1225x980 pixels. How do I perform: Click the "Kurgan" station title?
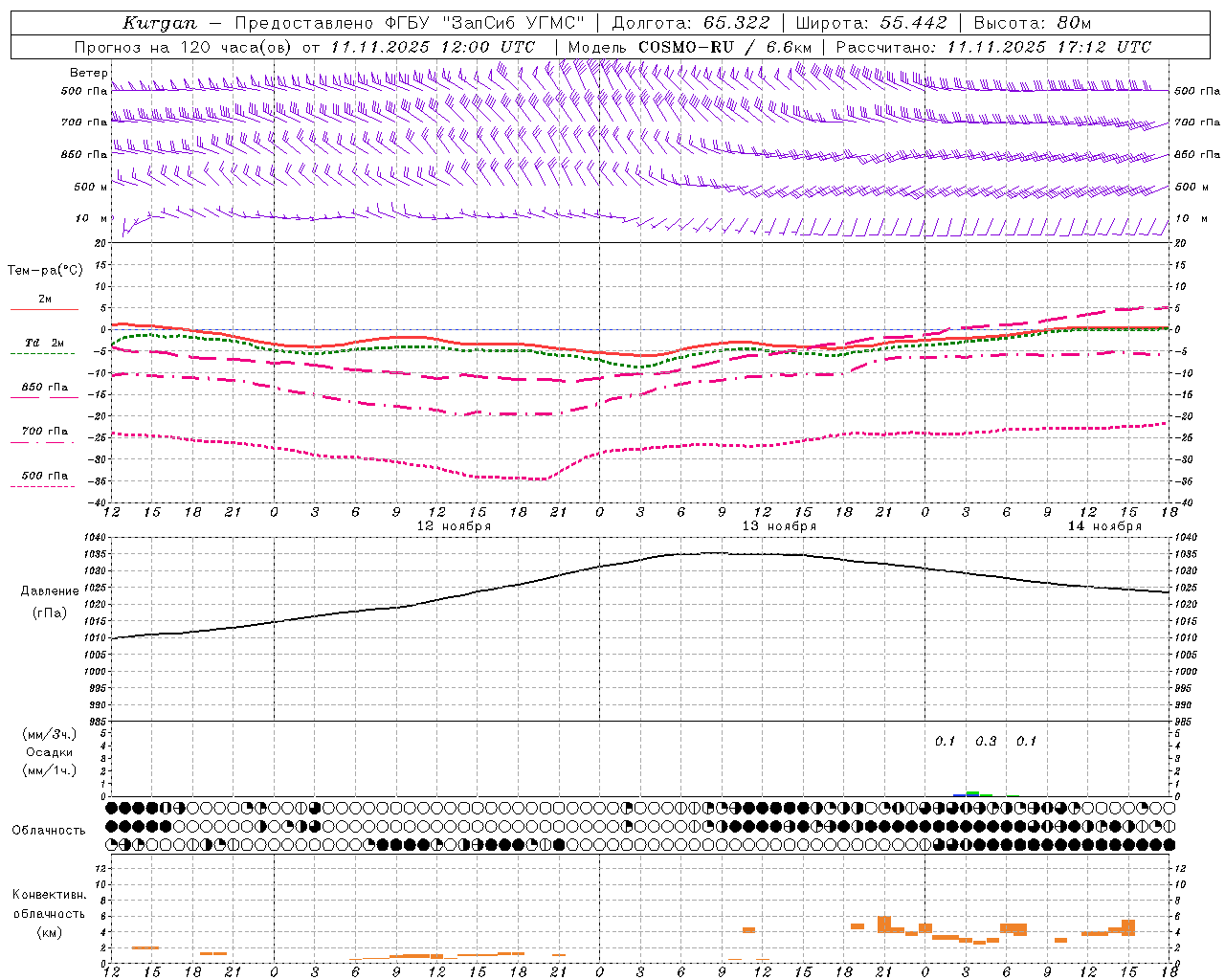coord(160,23)
